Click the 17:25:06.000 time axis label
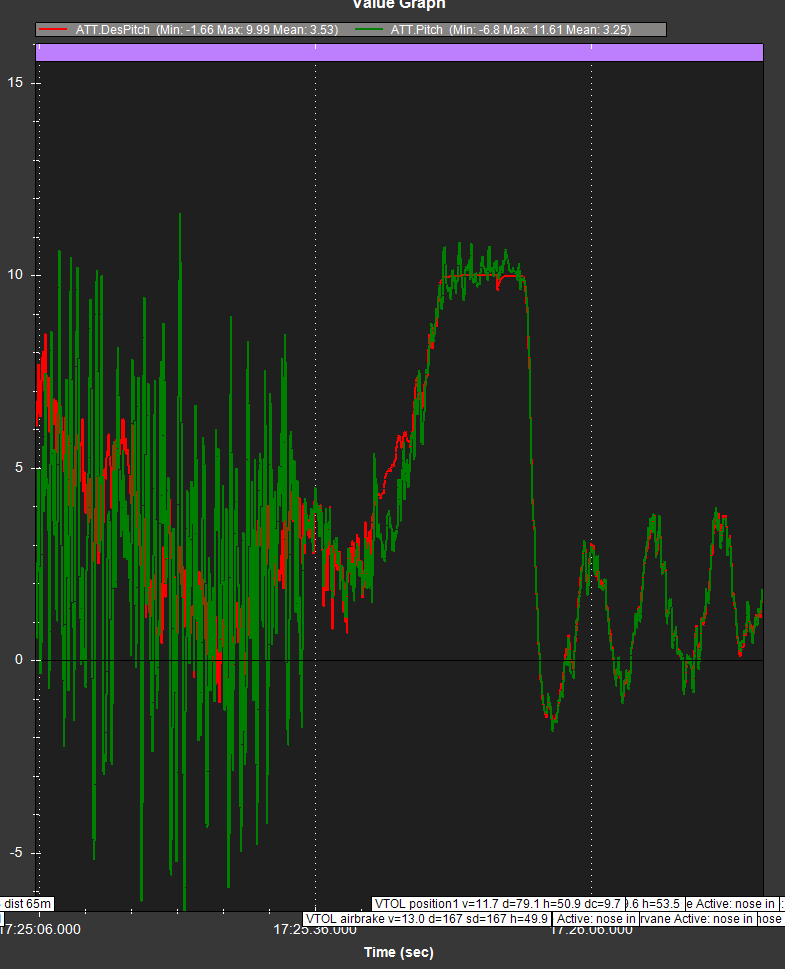The height and width of the screenshot is (969, 785). 40,930
